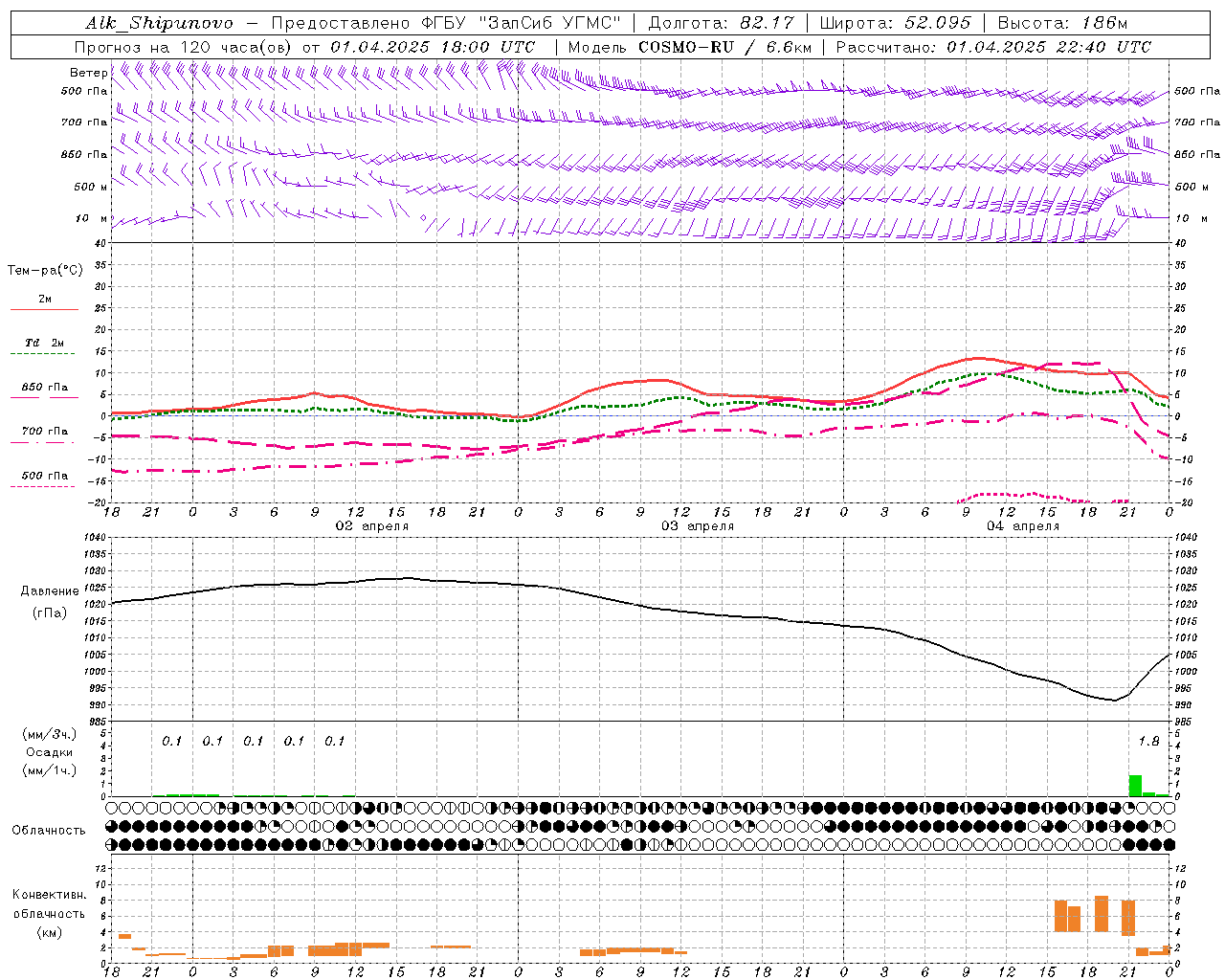Image resolution: width=1225 pixels, height=980 pixels.
Task: Click the Рассчитано: 01.04.2025 22:40 UTC text
Action: point(993,47)
